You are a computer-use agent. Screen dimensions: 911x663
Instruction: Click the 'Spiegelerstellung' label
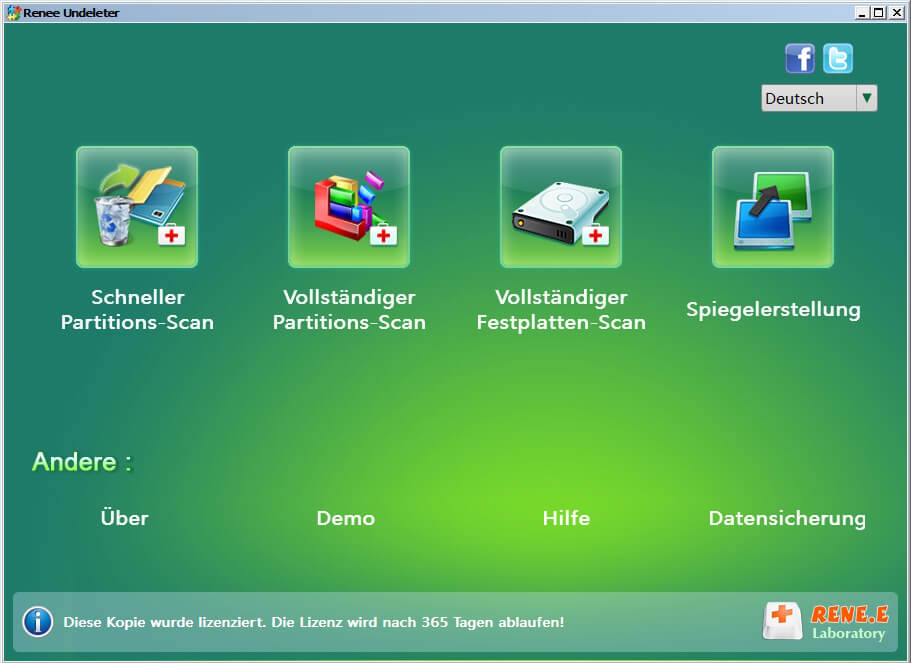pos(773,310)
